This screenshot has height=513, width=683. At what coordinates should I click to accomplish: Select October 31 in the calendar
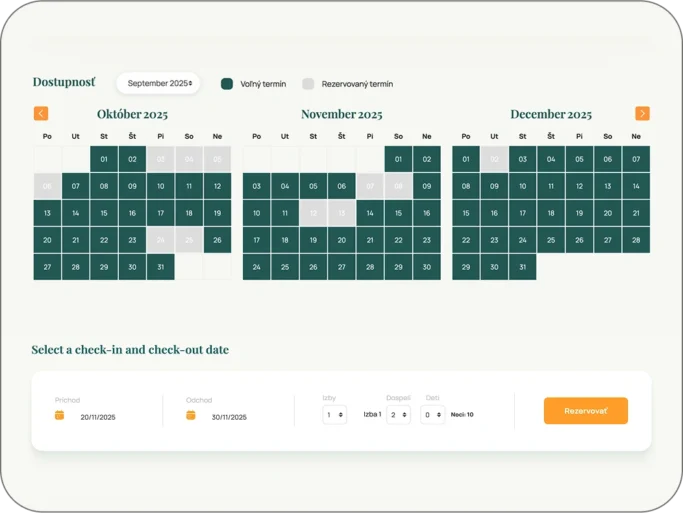[161, 267]
